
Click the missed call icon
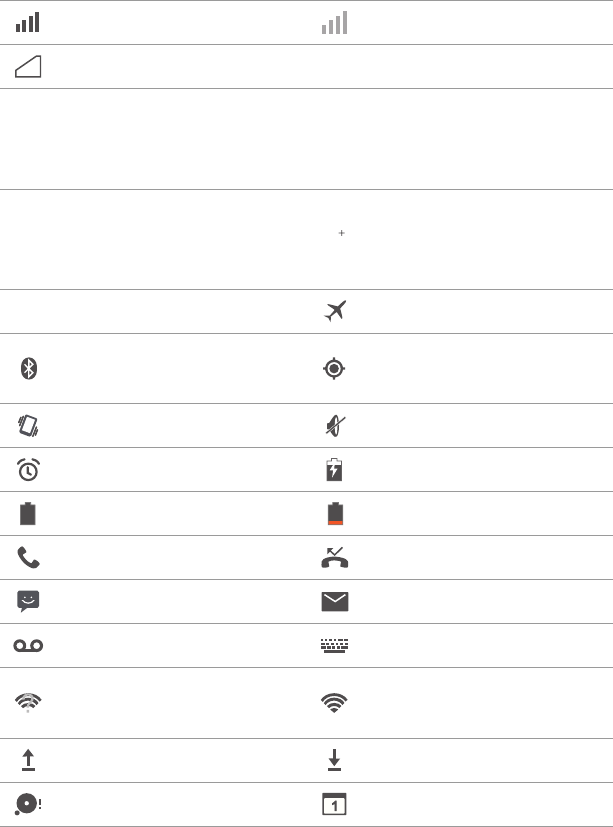pos(334,557)
